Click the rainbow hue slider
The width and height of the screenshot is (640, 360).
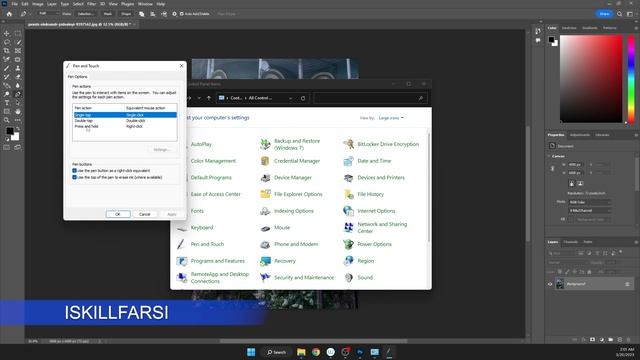[631, 79]
